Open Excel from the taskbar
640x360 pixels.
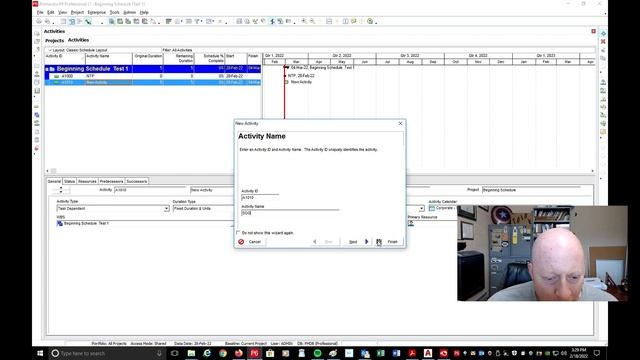[x=380, y=353]
